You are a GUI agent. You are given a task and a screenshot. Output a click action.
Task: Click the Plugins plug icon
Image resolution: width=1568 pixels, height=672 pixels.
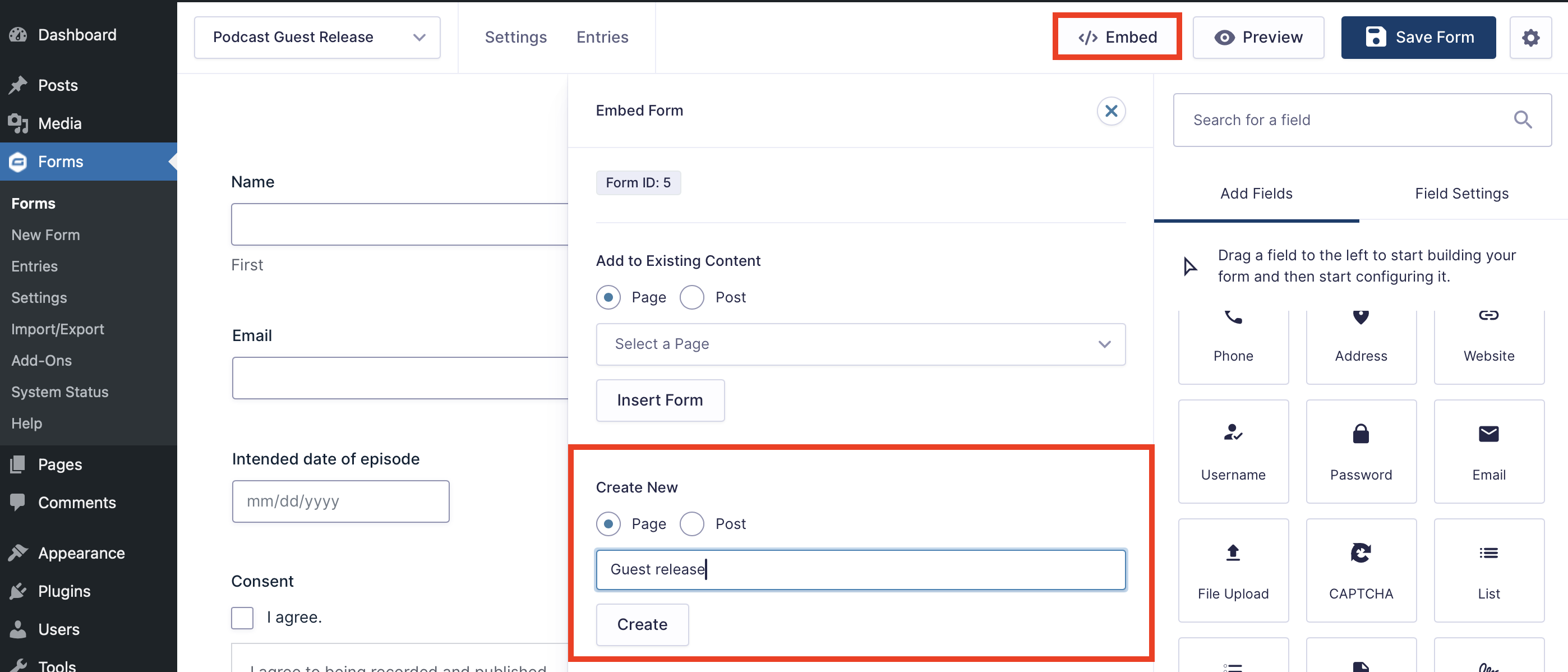tap(19, 591)
